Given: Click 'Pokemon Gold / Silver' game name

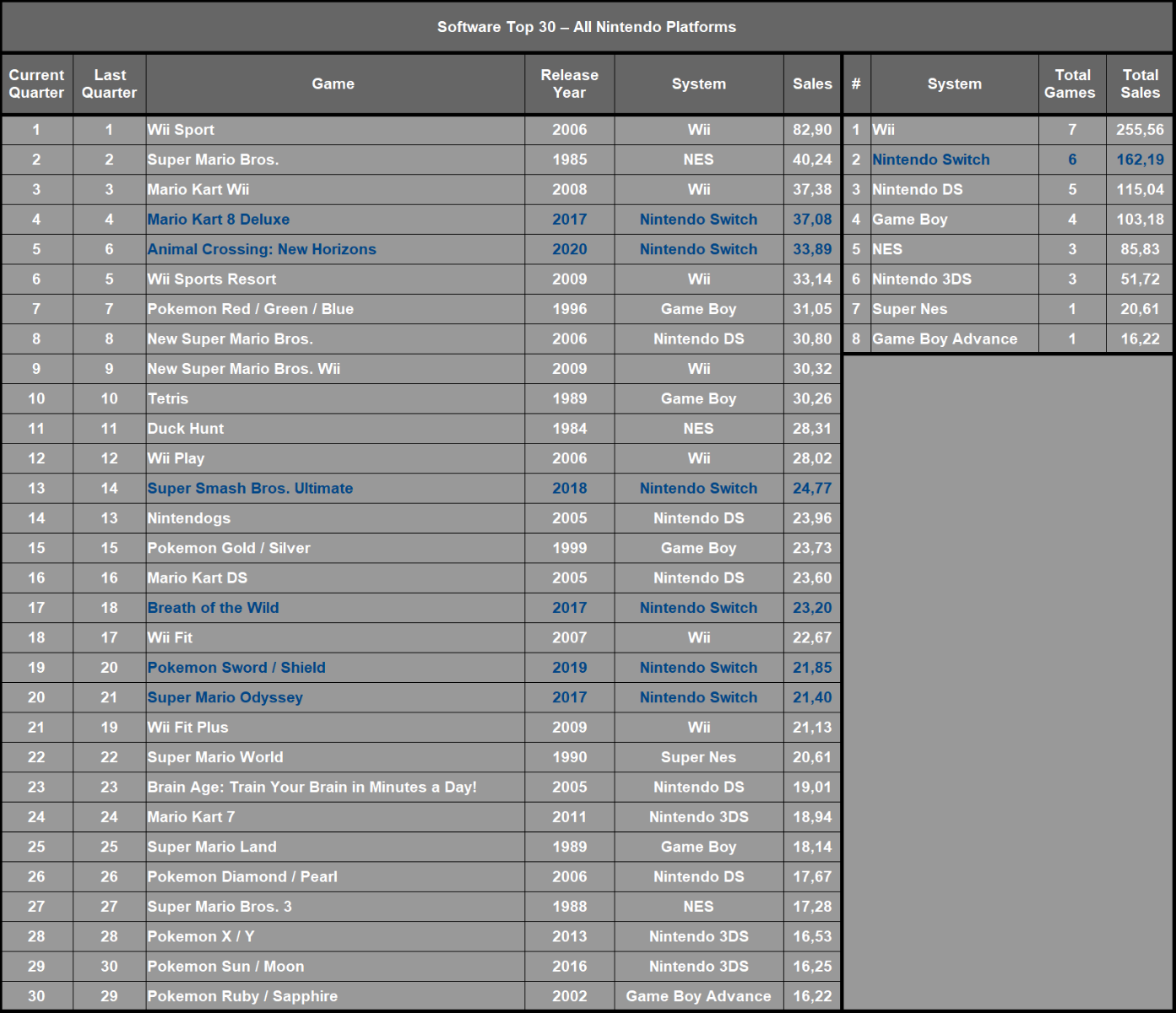Looking at the screenshot, I should pyautogui.click(x=229, y=548).
